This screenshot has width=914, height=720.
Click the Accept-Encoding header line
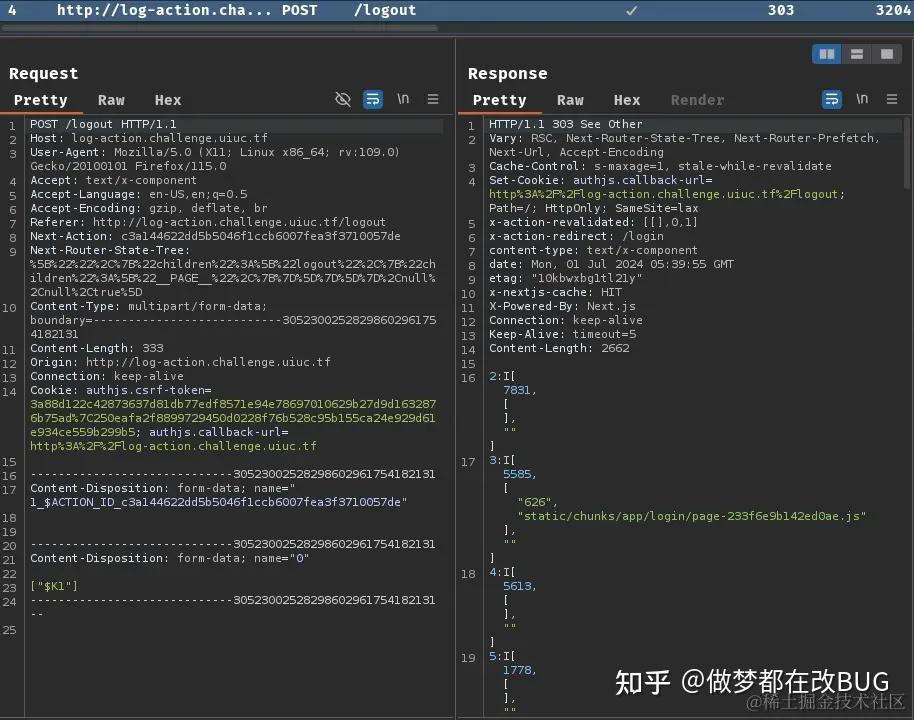[x=149, y=208]
